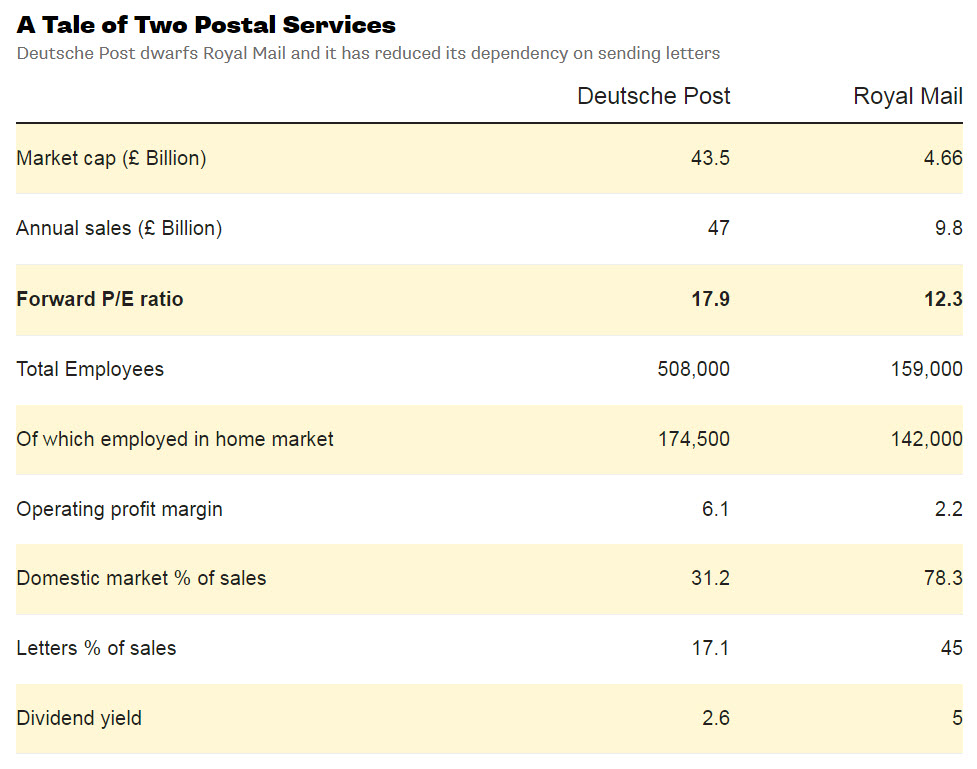This screenshot has height=769, width=977.
Task: Click the title 'A Tale of Two Postal Services'
Action: 206,25
